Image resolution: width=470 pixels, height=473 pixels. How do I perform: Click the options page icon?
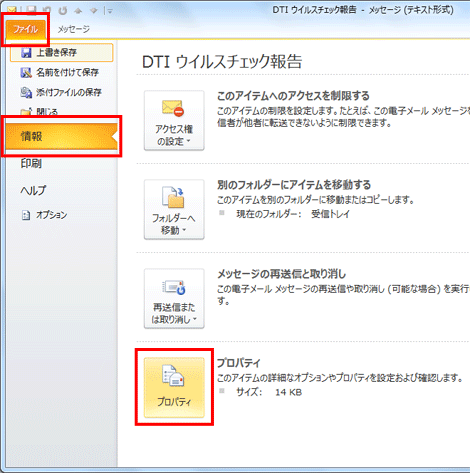click(x=26, y=216)
